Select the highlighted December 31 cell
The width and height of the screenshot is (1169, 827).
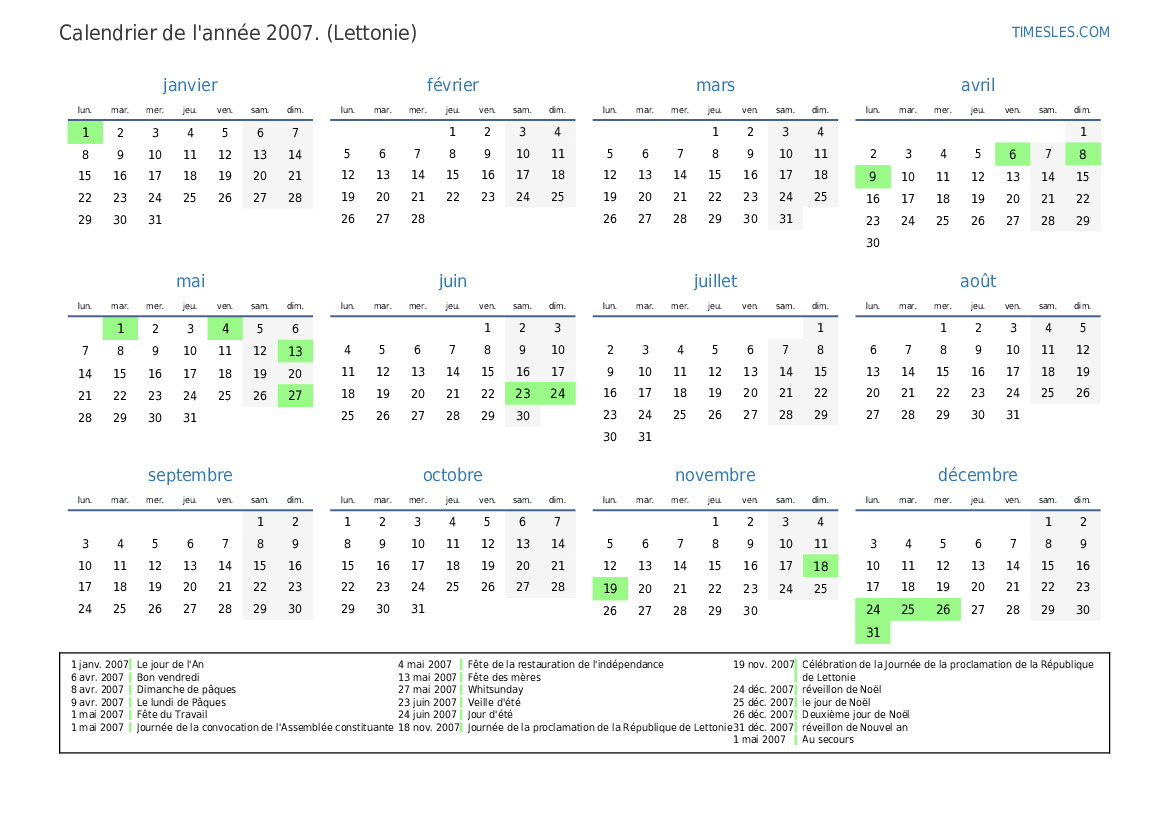tap(872, 632)
